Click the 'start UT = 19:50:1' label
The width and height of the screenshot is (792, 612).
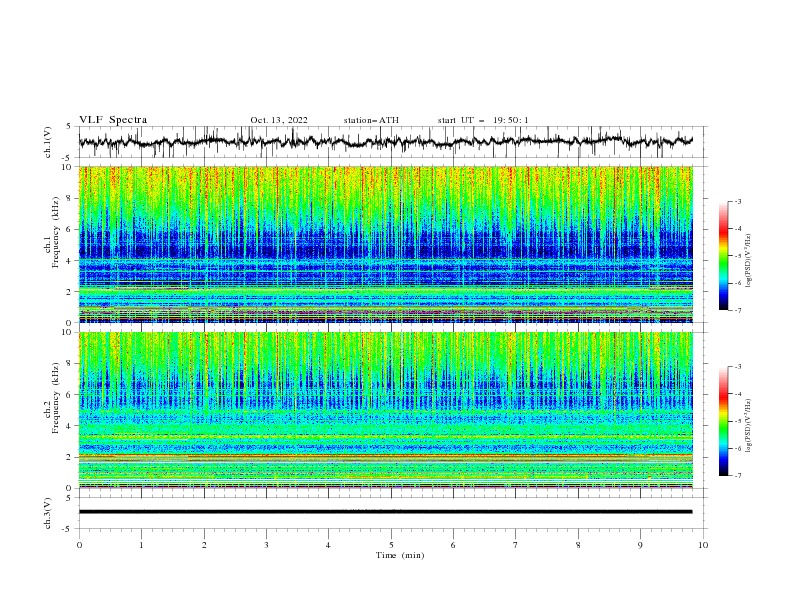point(483,120)
